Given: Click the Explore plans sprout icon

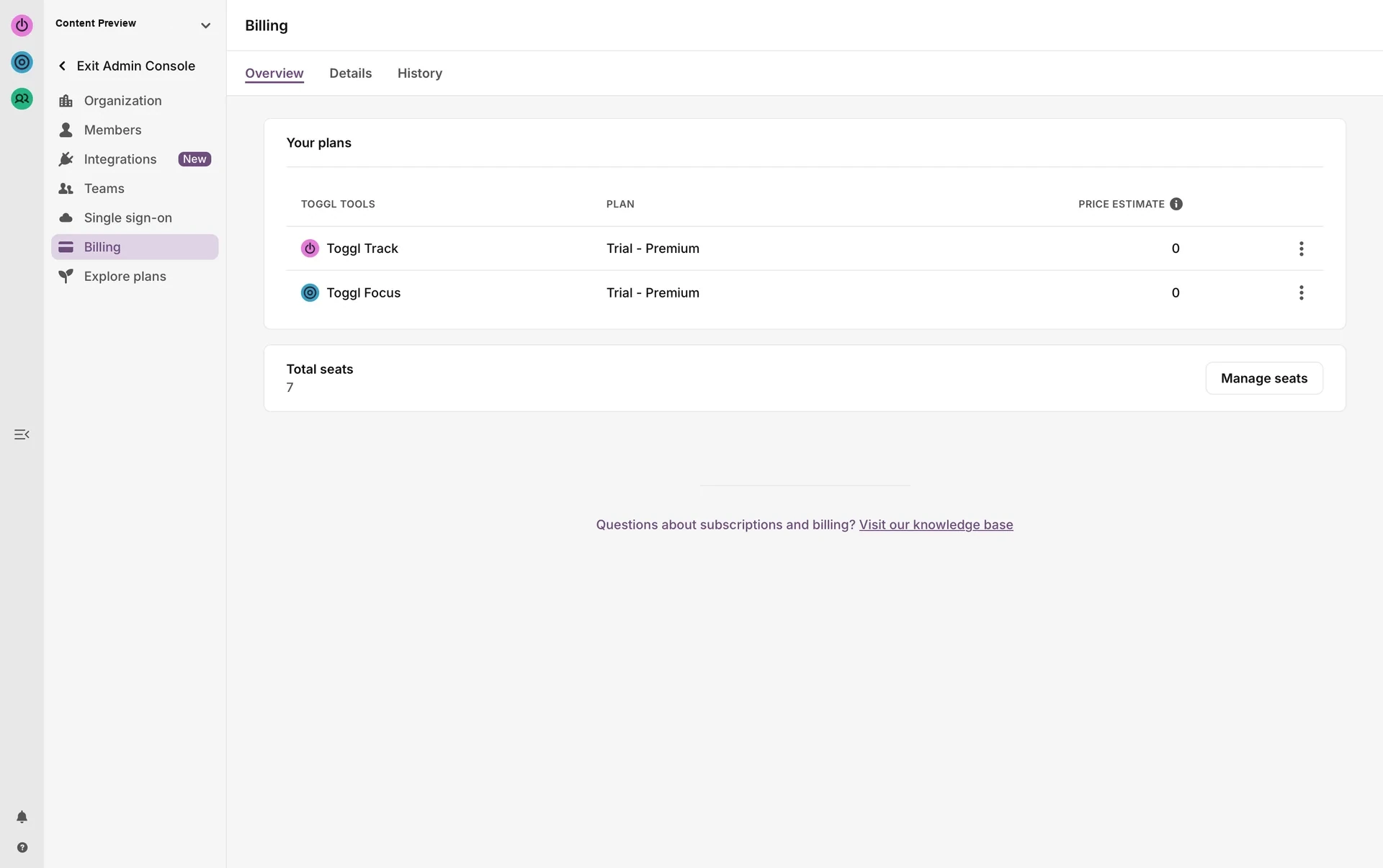Looking at the screenshot, I should coord(66,276).
